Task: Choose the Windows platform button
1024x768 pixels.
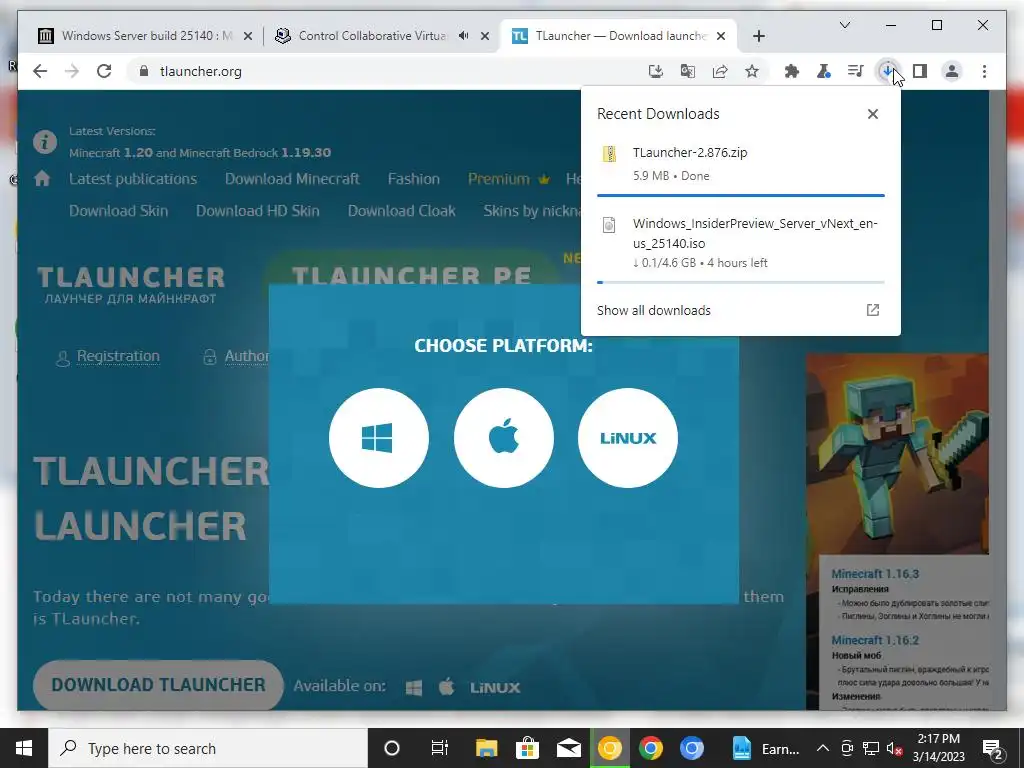Action: click(x=379, y=438)
